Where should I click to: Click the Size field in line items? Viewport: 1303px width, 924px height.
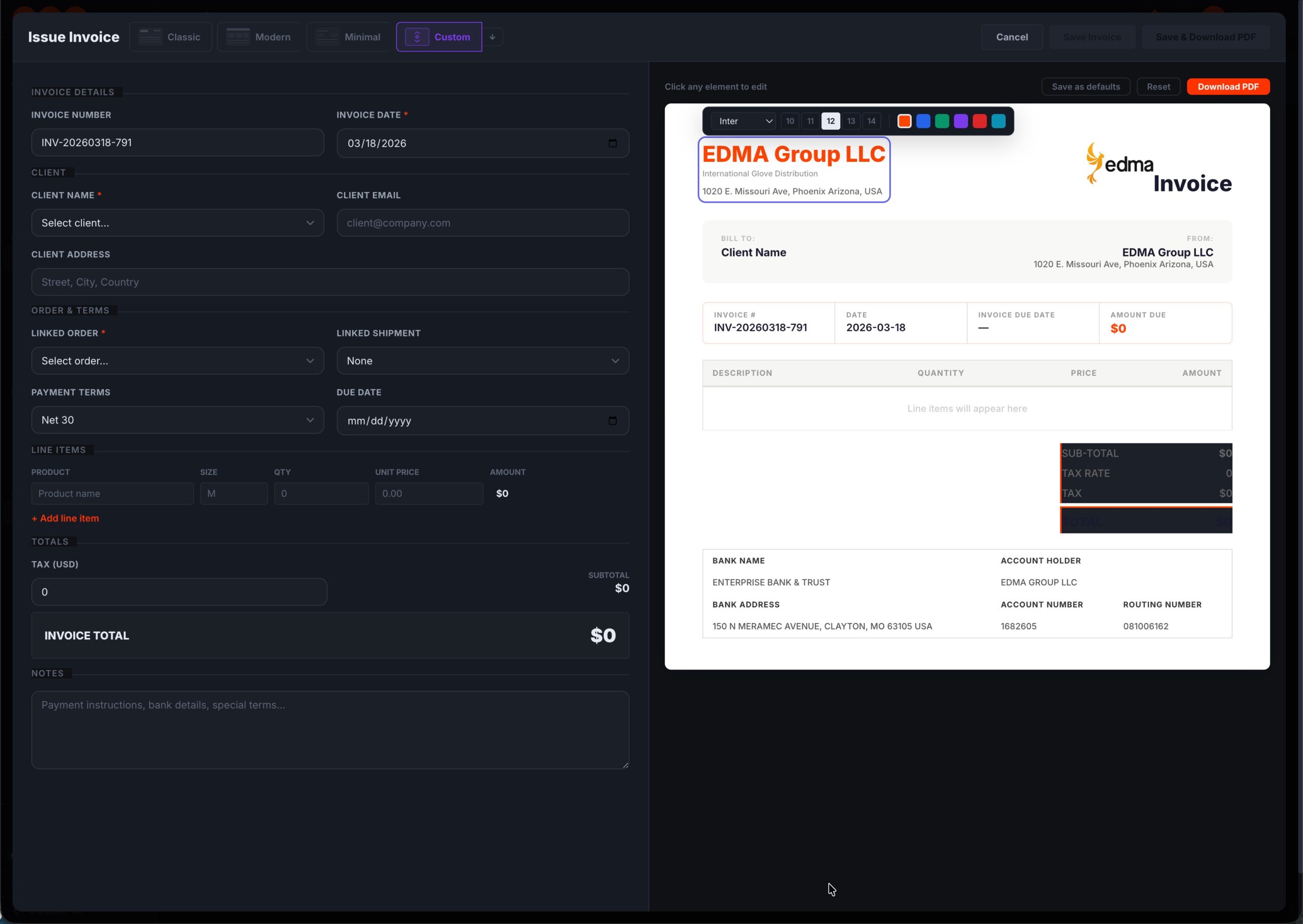234,493
